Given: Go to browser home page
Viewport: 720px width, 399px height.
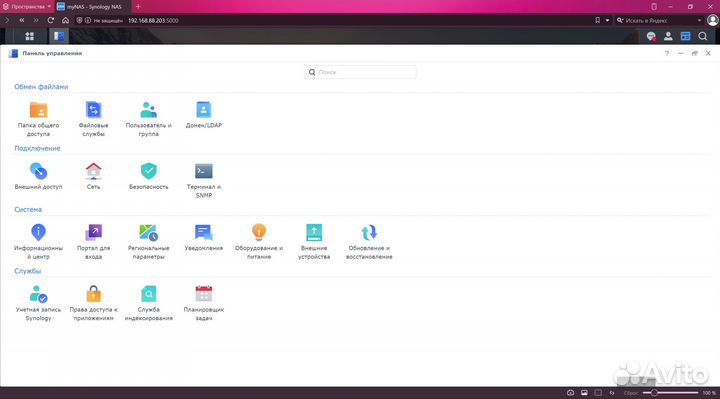Looking at the screenshot, I should tap(66, 20).
